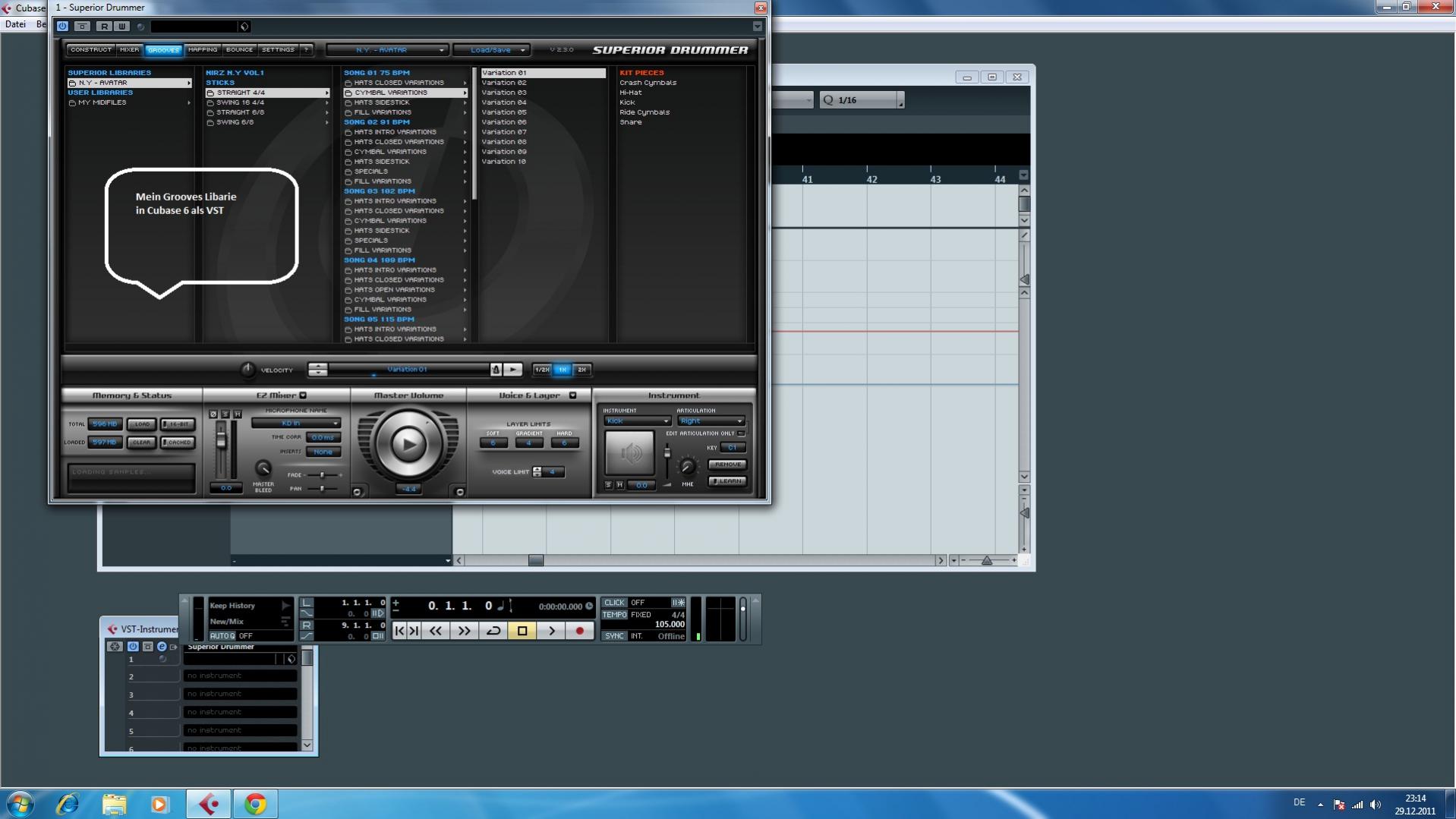Toggle Cached mode

(x=178, y=443)
